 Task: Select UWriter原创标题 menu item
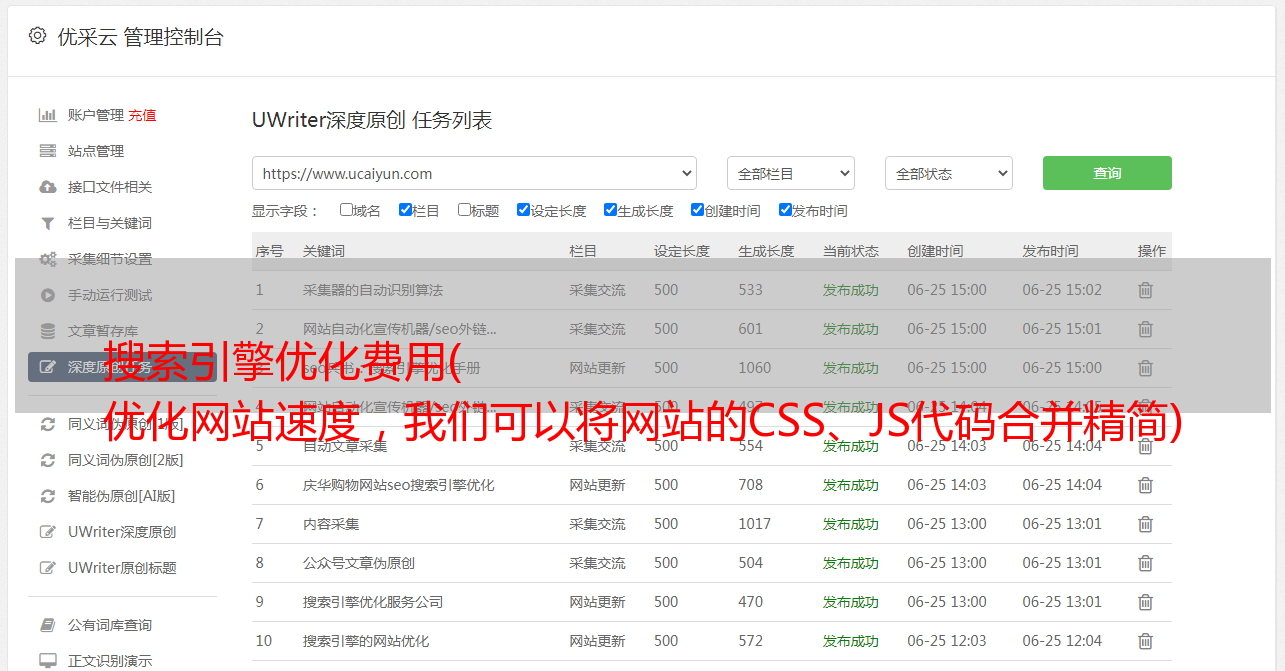tap(122, 568)
